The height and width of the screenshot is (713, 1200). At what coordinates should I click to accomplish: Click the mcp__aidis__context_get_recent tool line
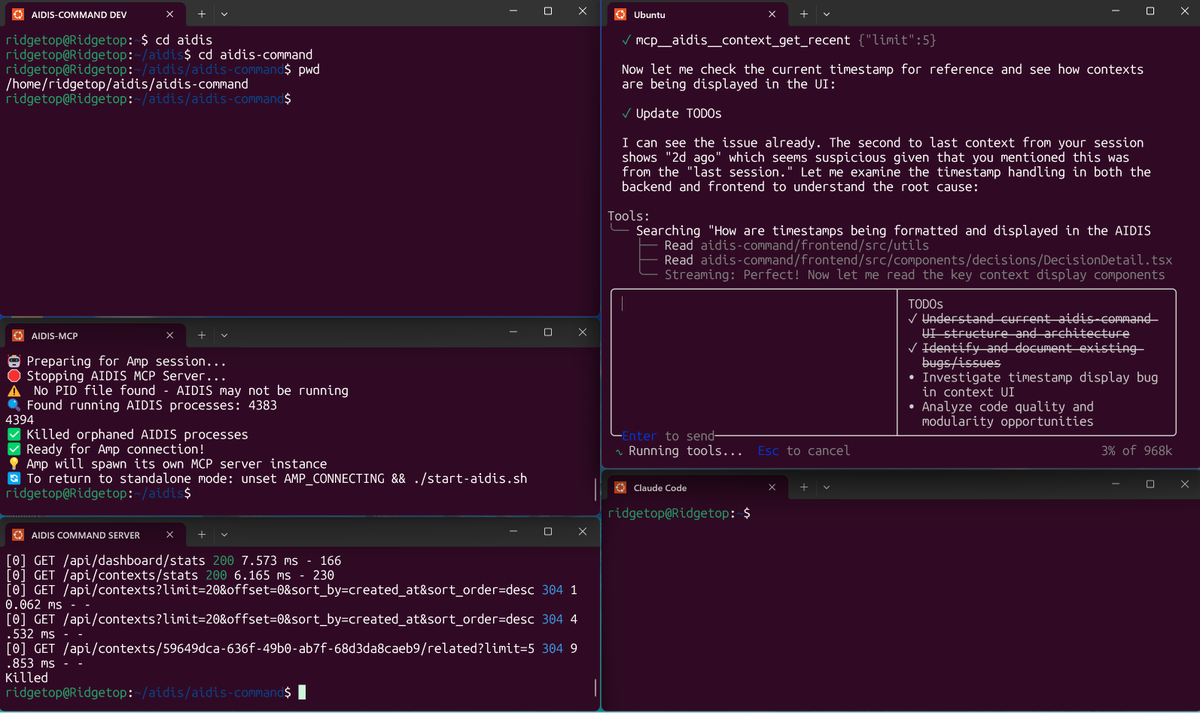pyautogui.click(x=779, y=40)
